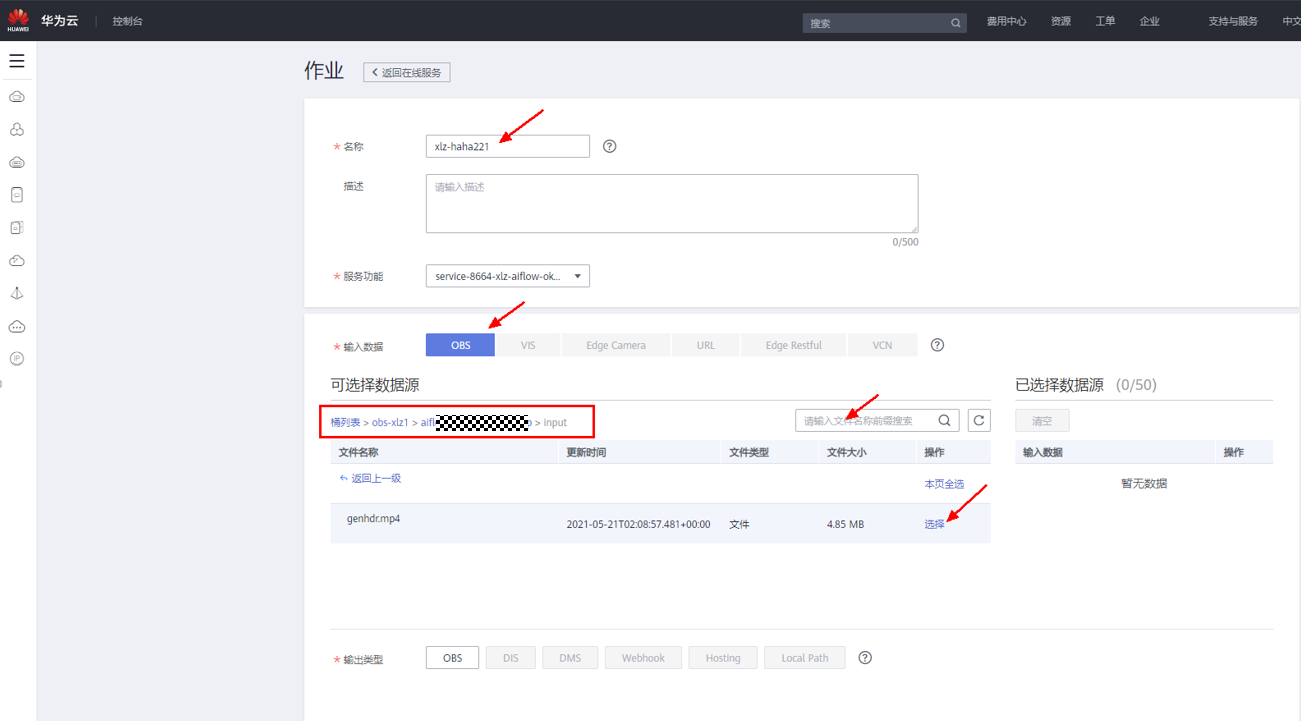This screenshot has height=721, width=1301.
Task: Click 本页全选 to select all files
Action: (x=944, y=484)
